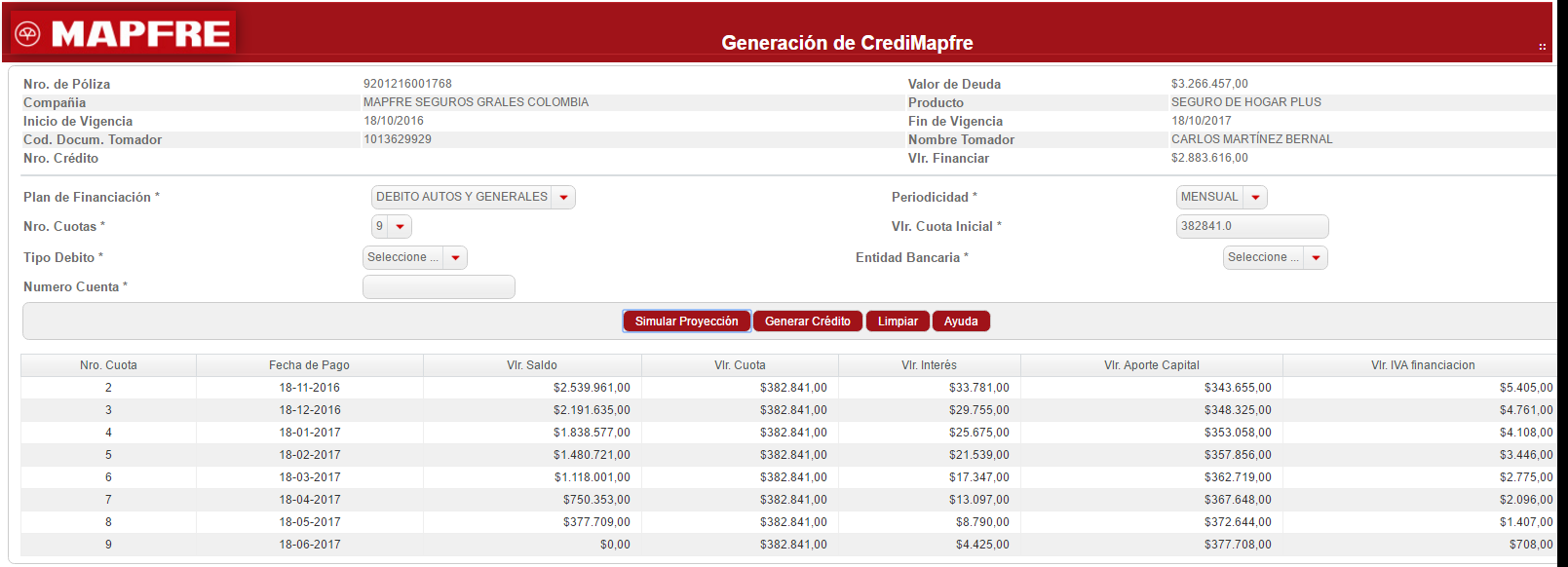1568x567 pixels.
Task: Click the IVA value $4.761,00
Action: [x=1526, y=410]
